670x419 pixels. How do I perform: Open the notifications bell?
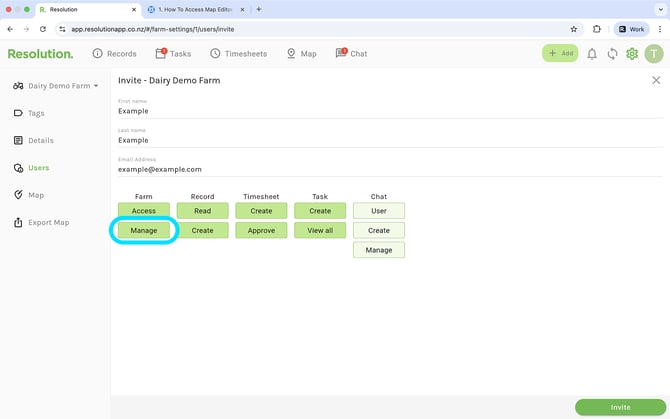pos(592,54)
